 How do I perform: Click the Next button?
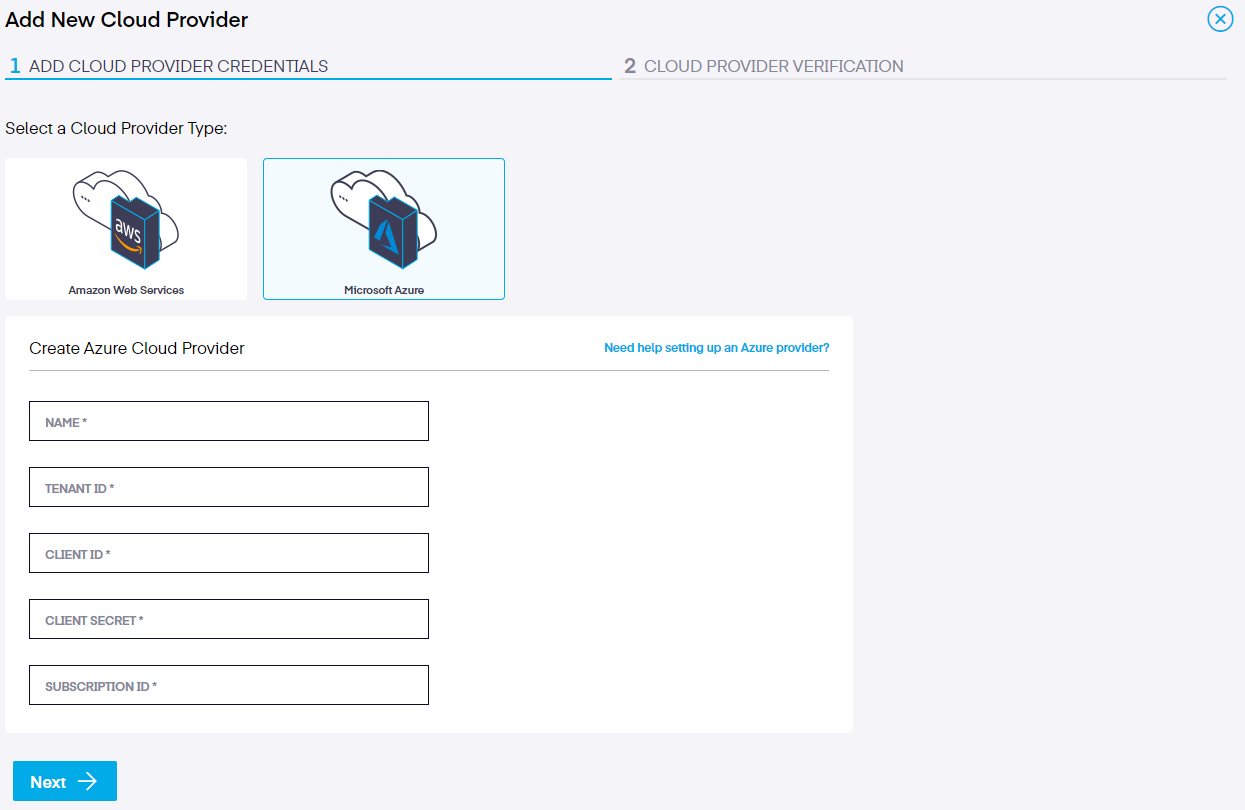64,781
